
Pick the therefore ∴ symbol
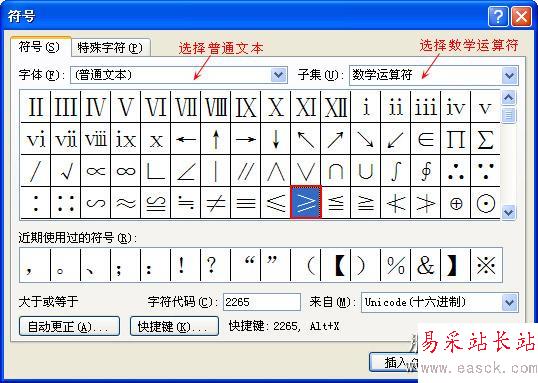[456, 171]
